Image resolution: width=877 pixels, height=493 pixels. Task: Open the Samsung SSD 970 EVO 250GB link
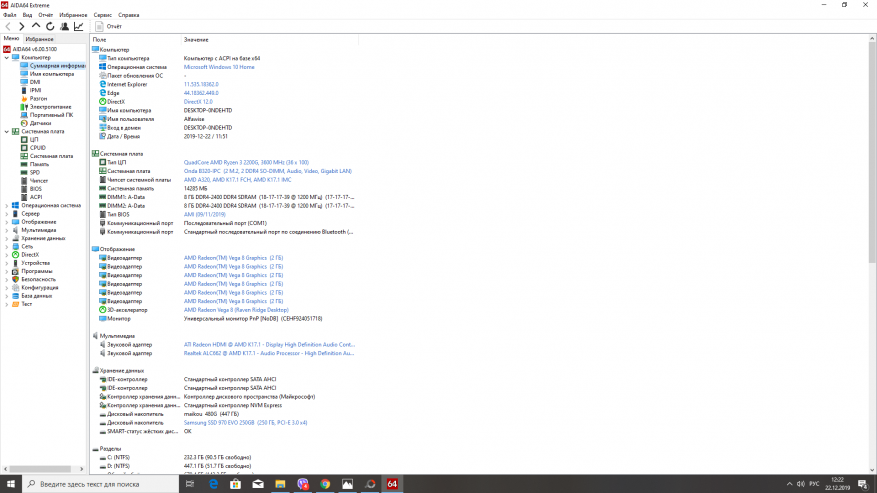(245, 422)
